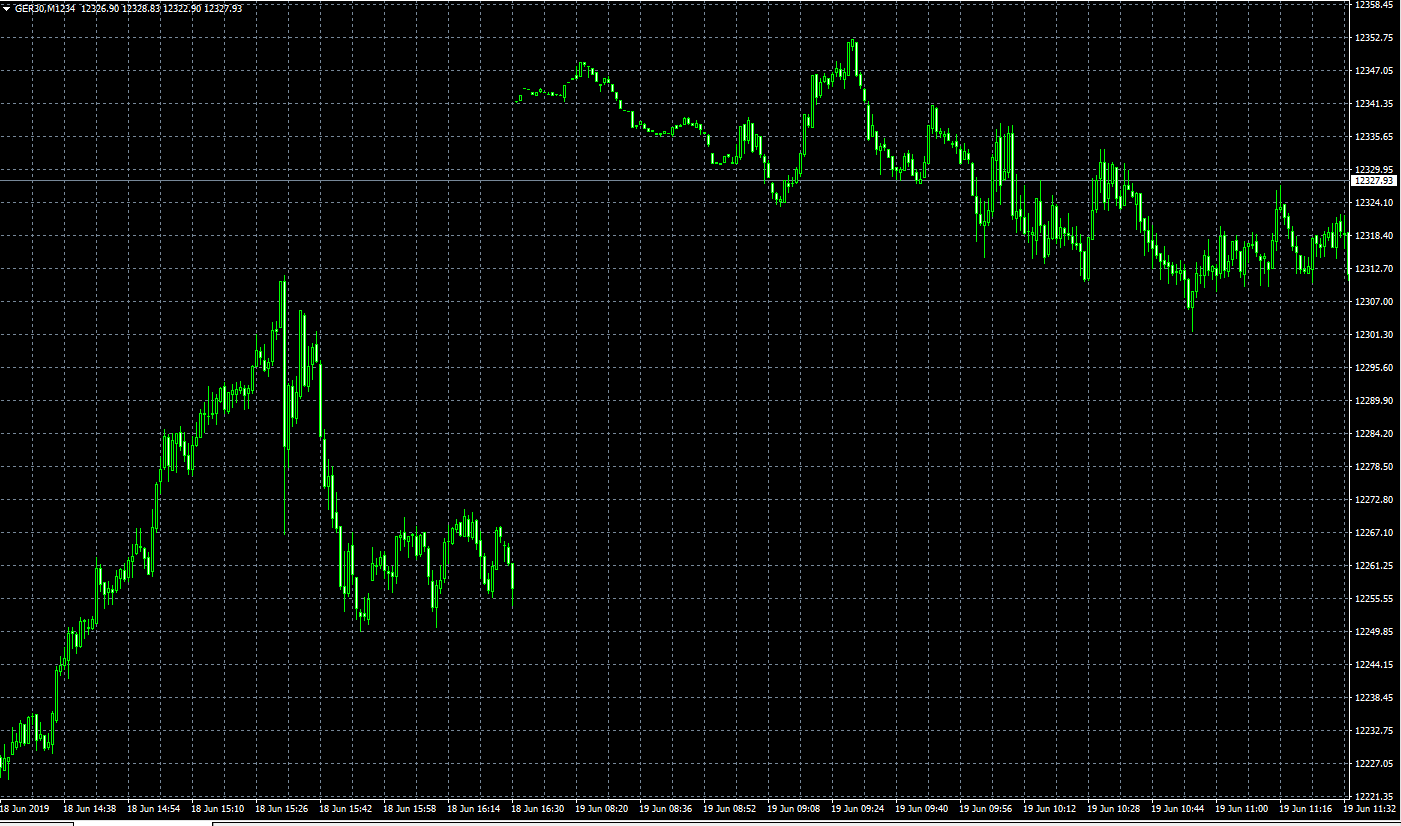Click the 19 Jun 11:00 time label
This screenshot has width=1401, height=826.
[1241, 808]
